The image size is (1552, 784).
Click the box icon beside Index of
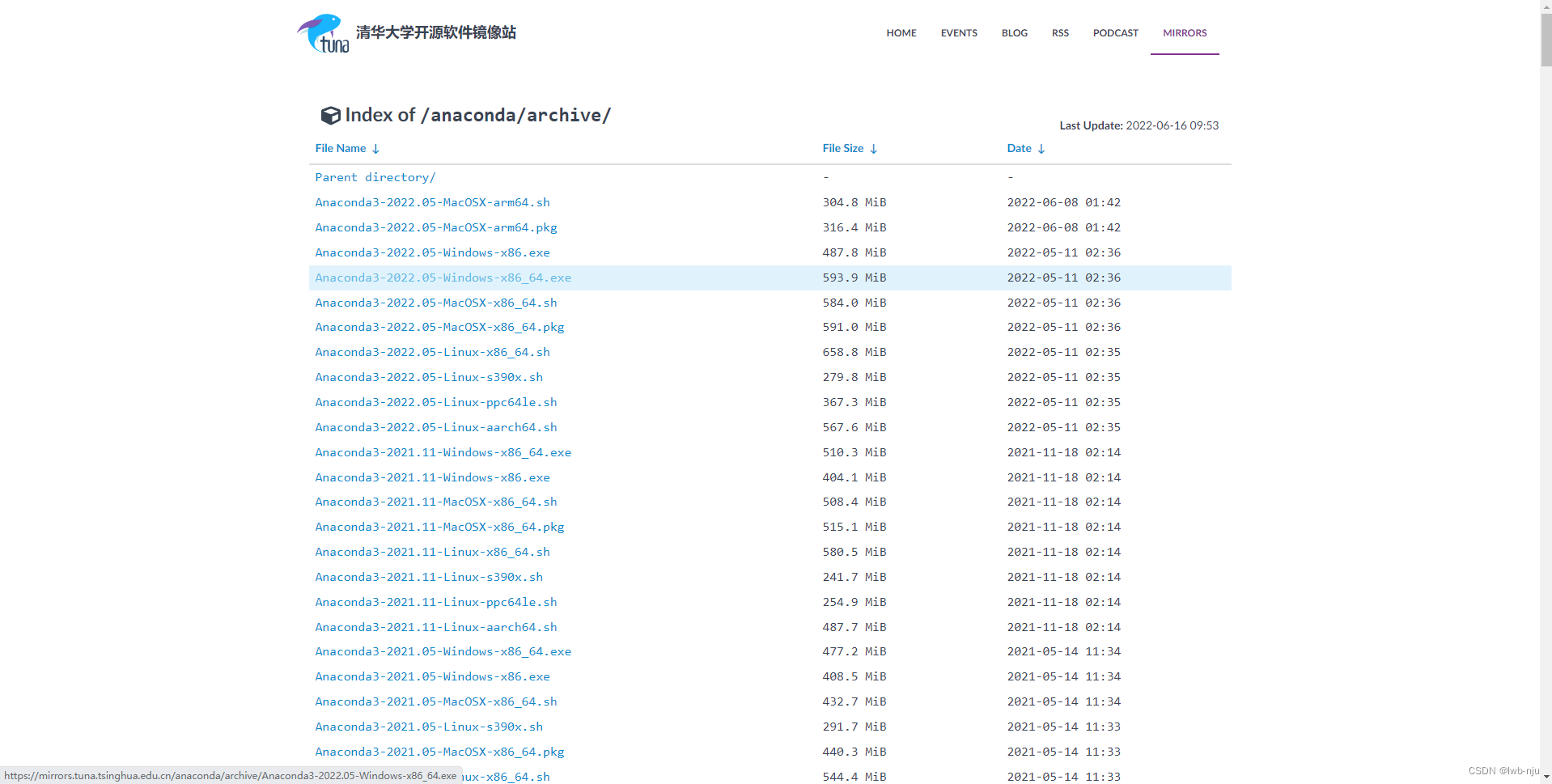(330, 116)
